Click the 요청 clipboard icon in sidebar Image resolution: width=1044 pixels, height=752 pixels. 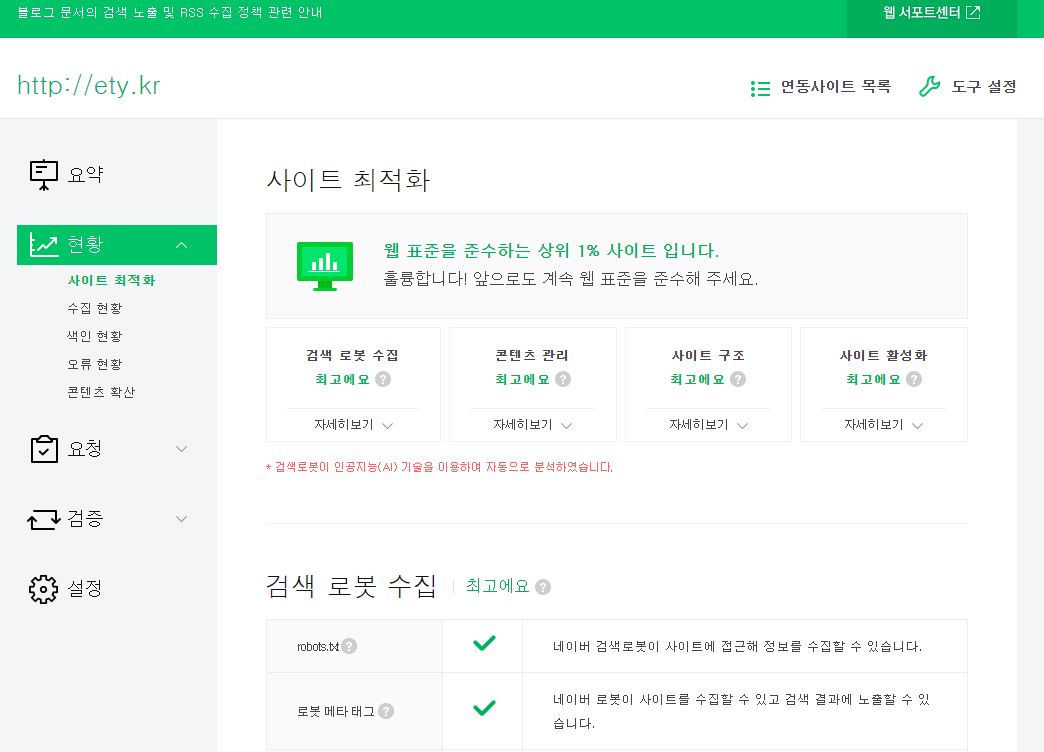pyautogui.click(x=44, y=449)
